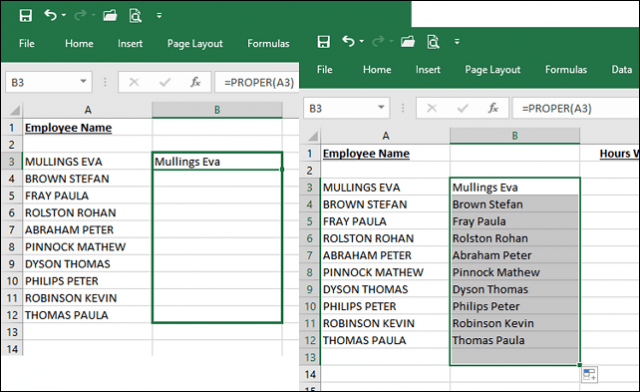Open Formulas tab in left window

point(268,43)
